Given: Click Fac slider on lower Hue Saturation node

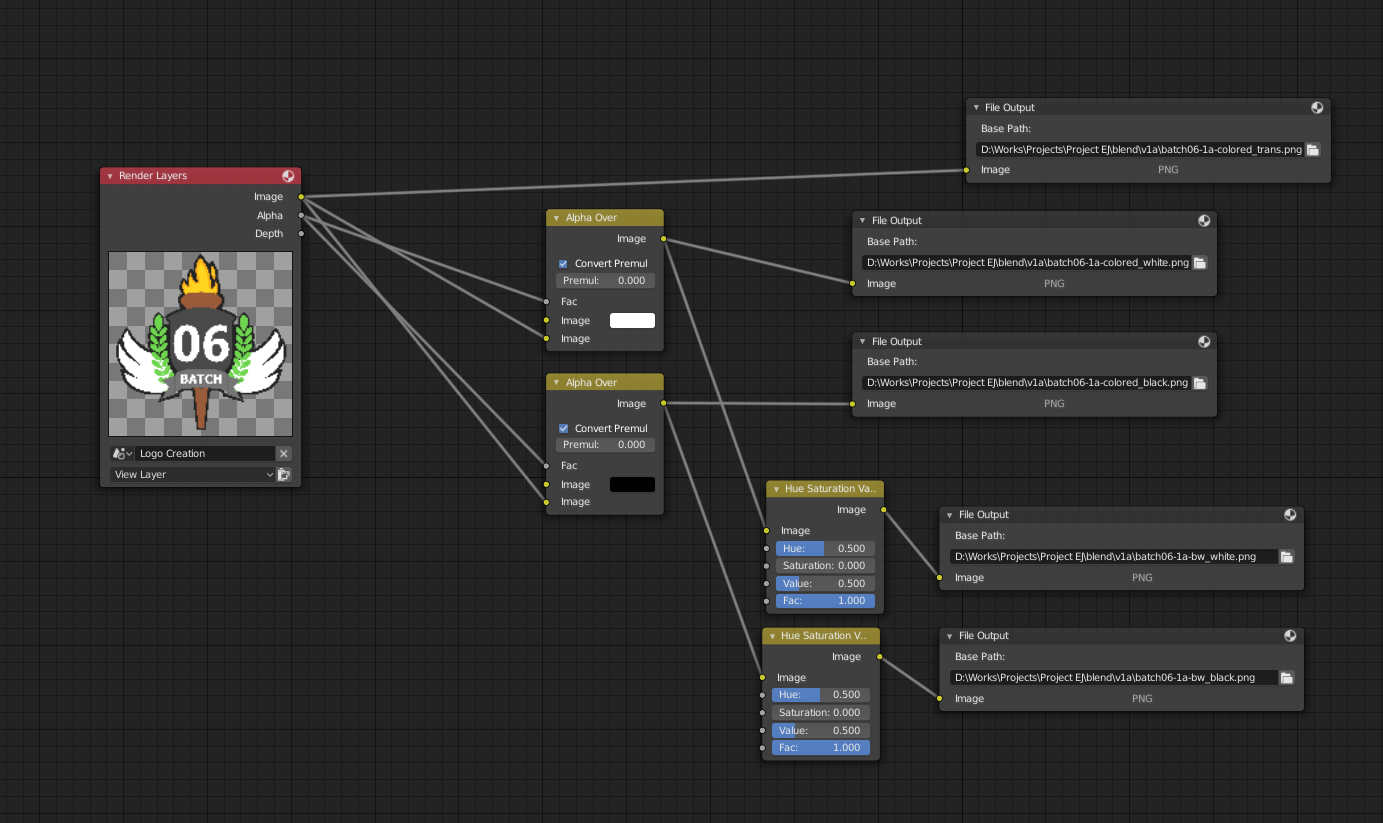Looking at the screenshot, I should pos(821,748).
